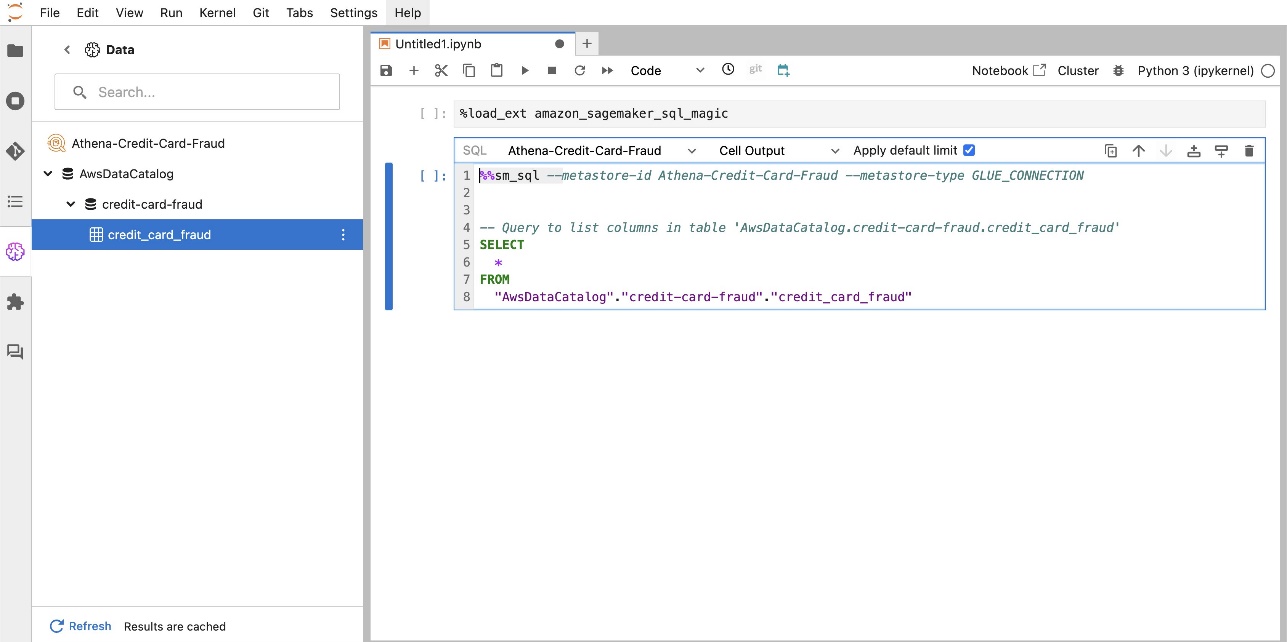This screenshot has width=1287, height=642.
Task: Open the Kernel menu
Action: coord(217,13)
